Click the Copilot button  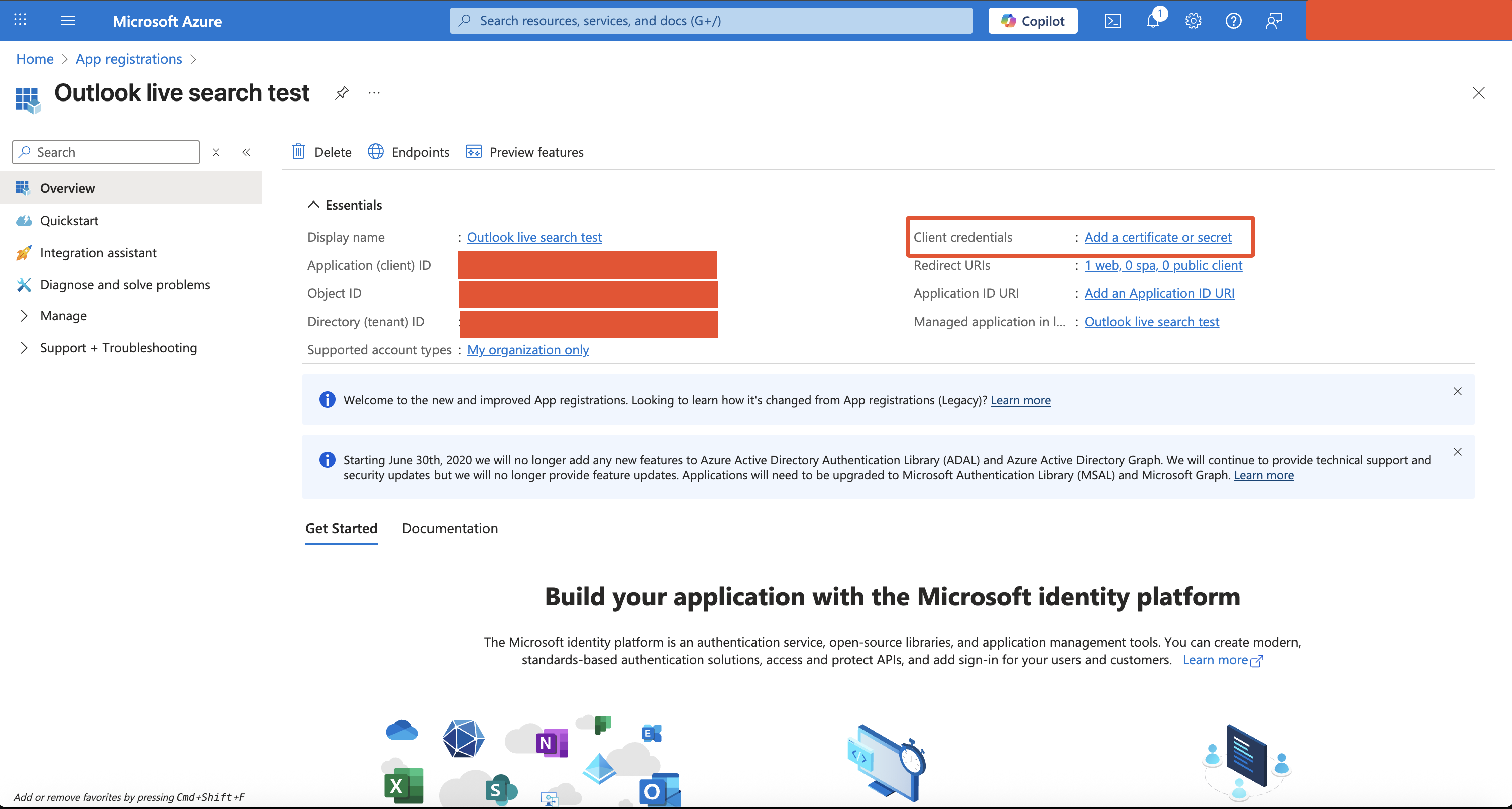1032,21
